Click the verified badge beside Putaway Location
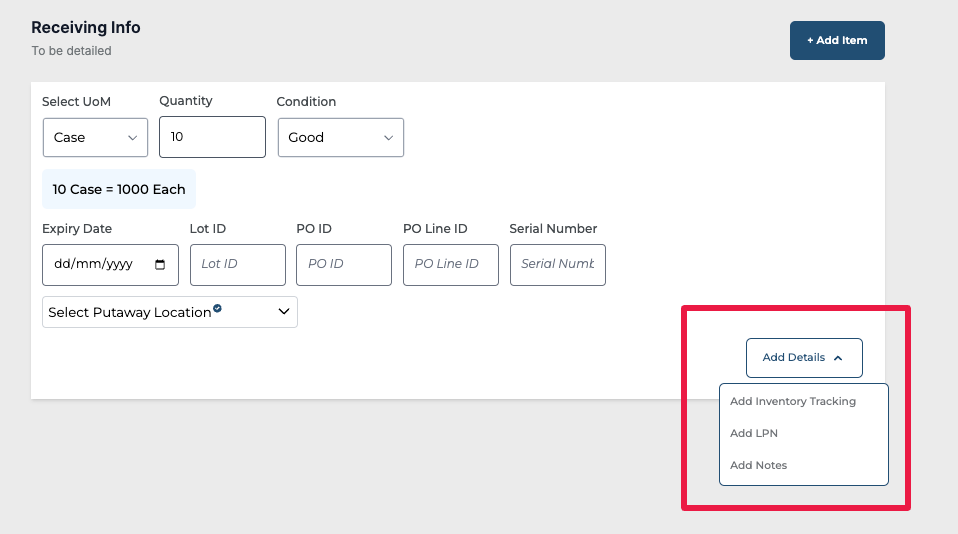The height and width of the screenshot is (534, 958). pyautogui.click(x=217, y=309)
